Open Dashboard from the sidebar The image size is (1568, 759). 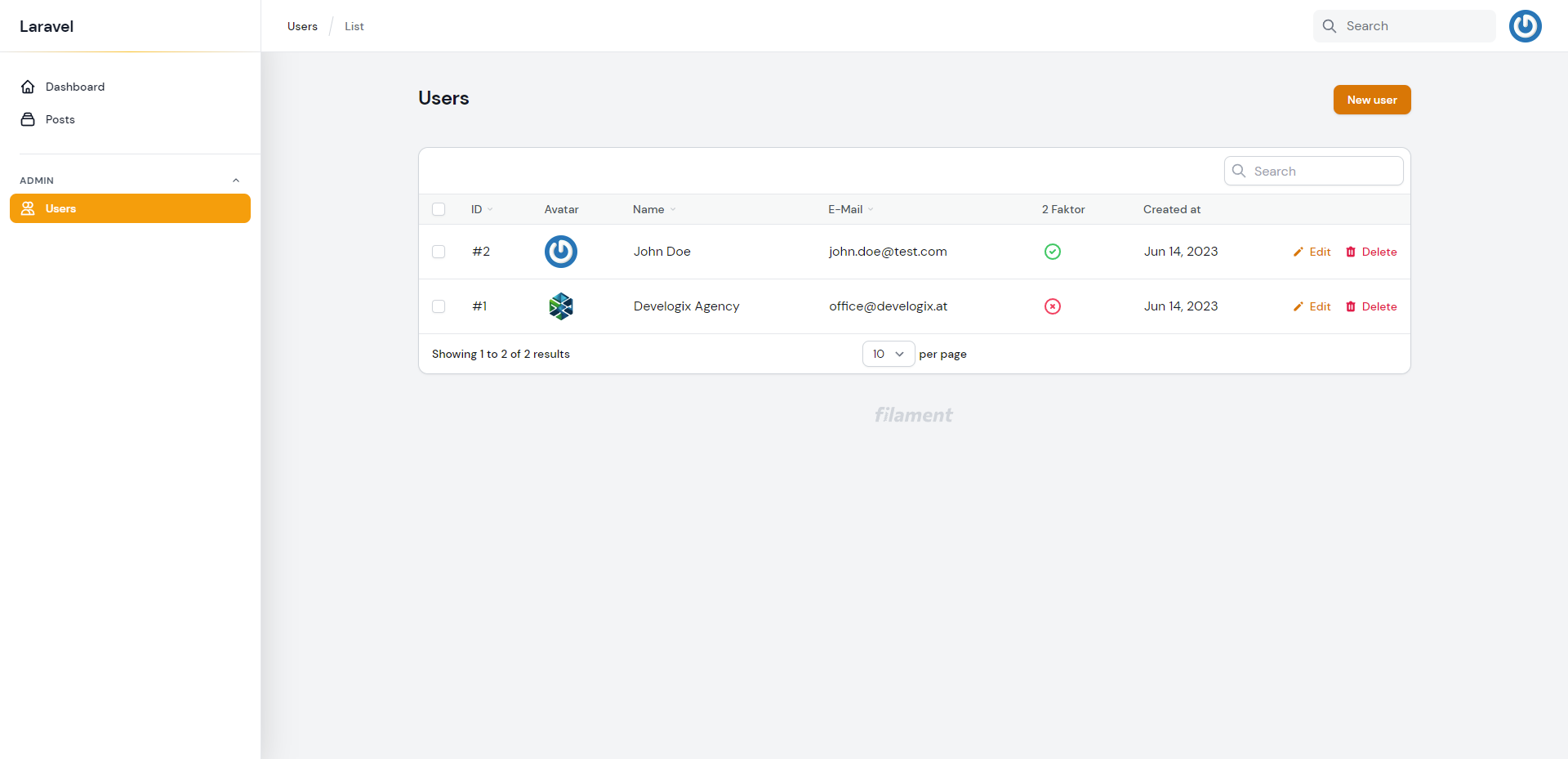[x=131, y=87]
